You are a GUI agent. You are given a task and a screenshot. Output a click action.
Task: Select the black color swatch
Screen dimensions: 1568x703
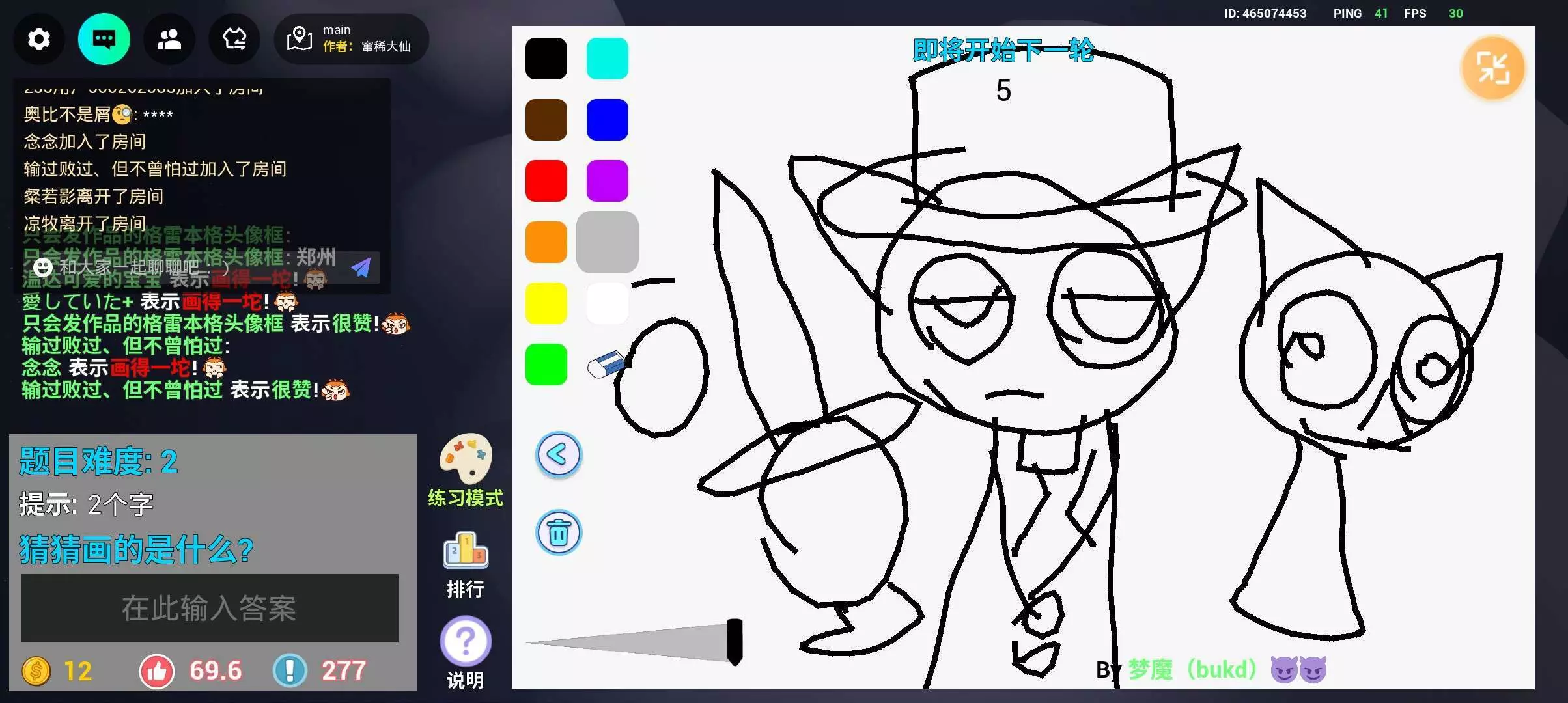pos(546,59)
